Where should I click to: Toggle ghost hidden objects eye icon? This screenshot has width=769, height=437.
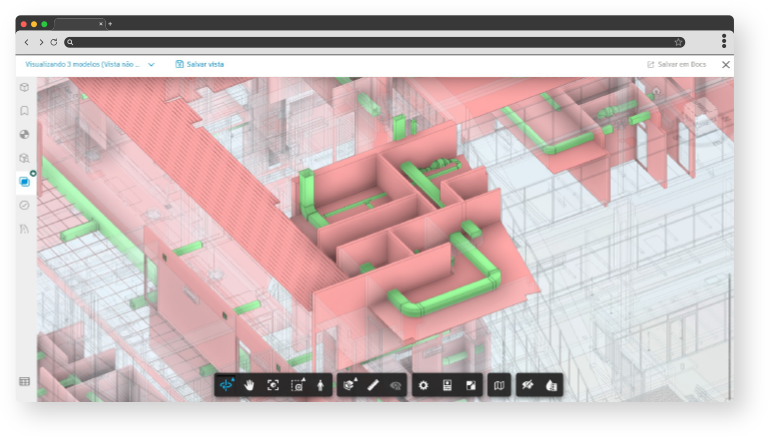tap(396, 385)
